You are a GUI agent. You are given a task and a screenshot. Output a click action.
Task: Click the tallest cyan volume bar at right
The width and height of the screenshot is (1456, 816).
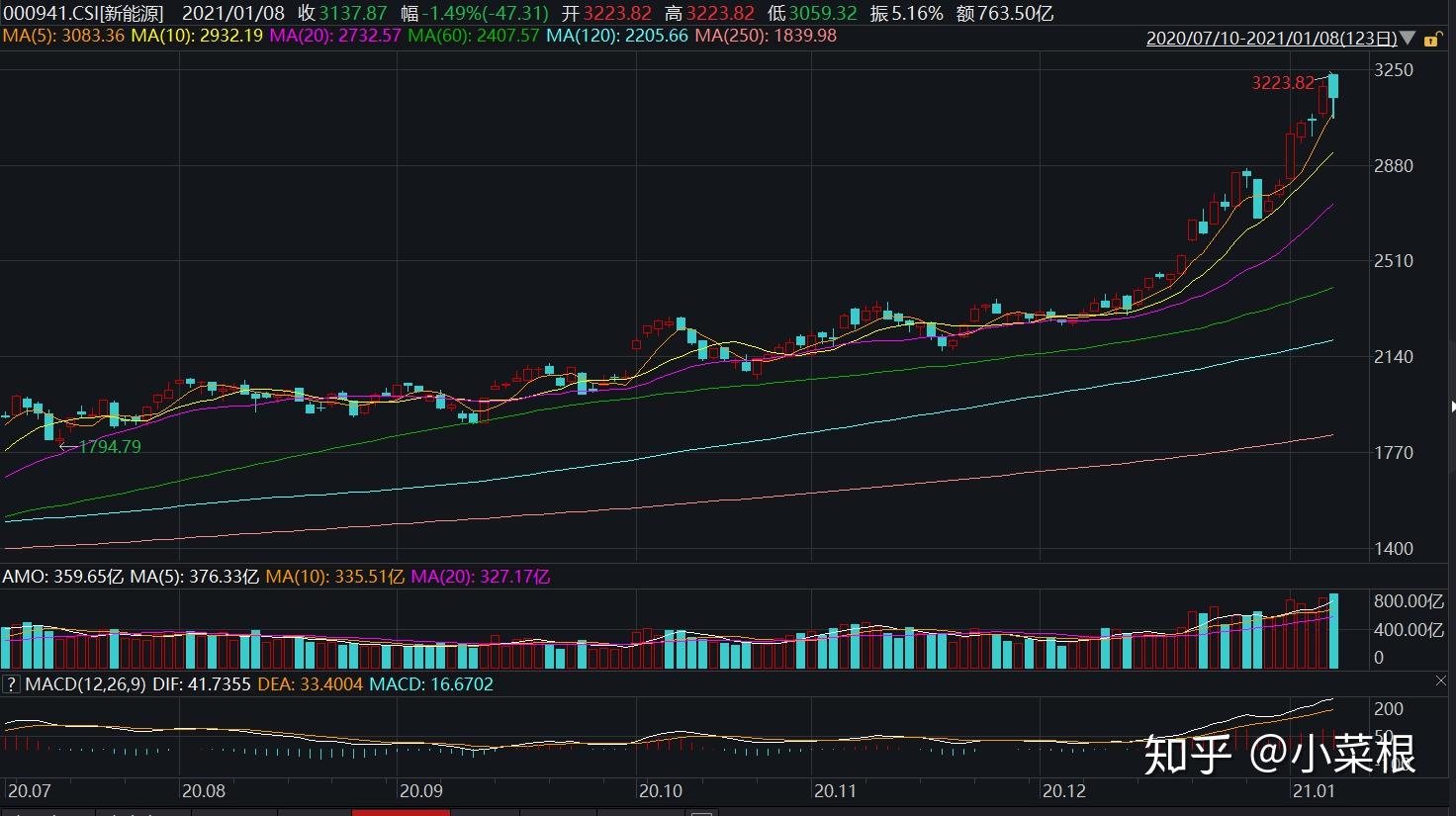(1333, 631)
